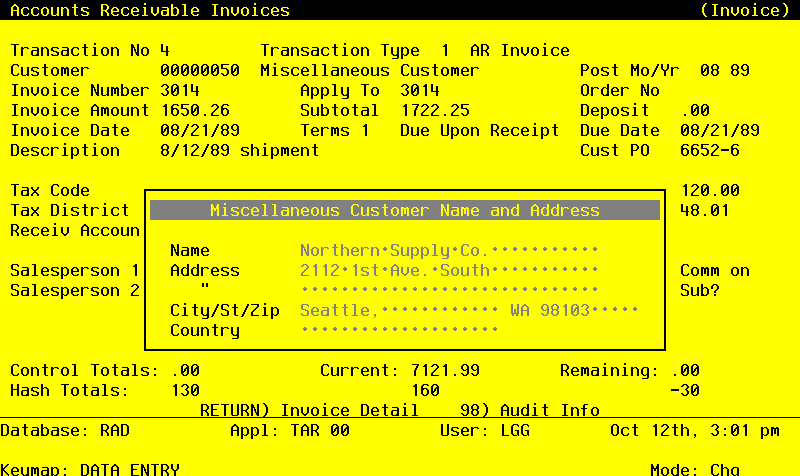The image size is (800, 476).
Task: Click the Name field Northern Supply Co.
Action: [x=449, y=250]
